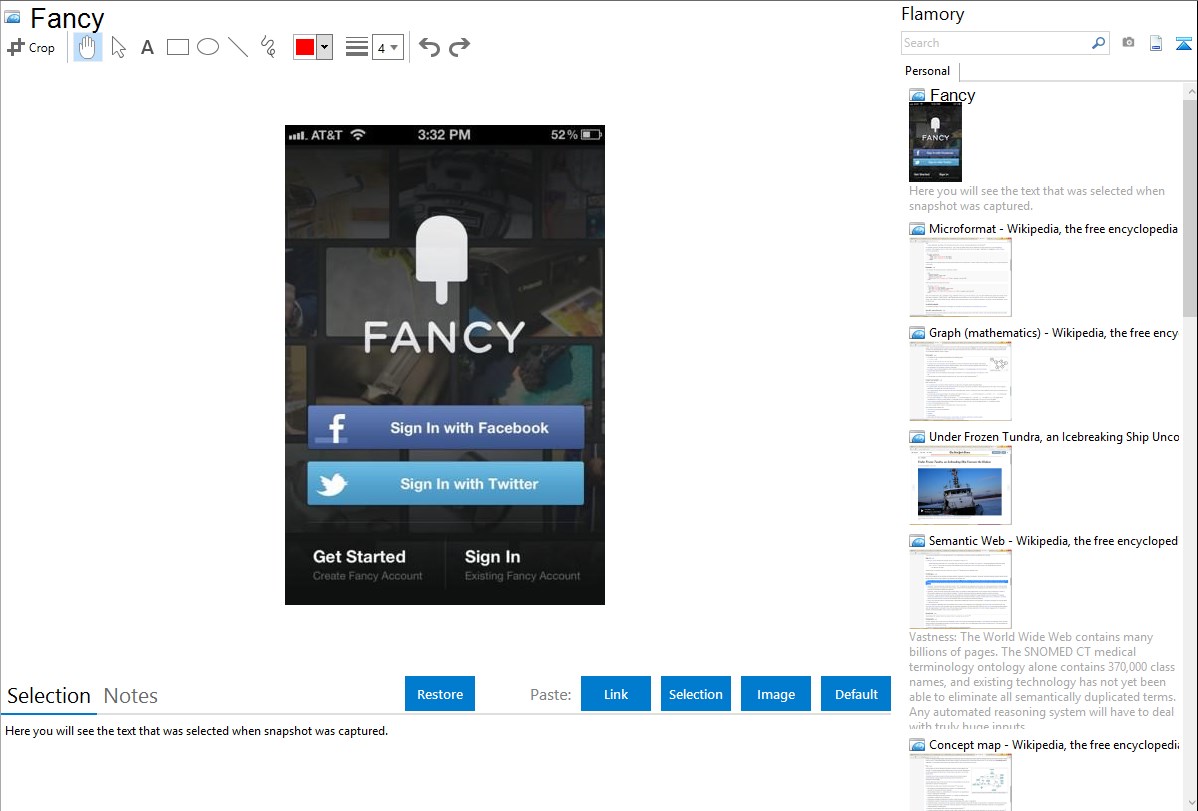
Task: Click Sign In with Twitter in snapshot
Action: 446,483
